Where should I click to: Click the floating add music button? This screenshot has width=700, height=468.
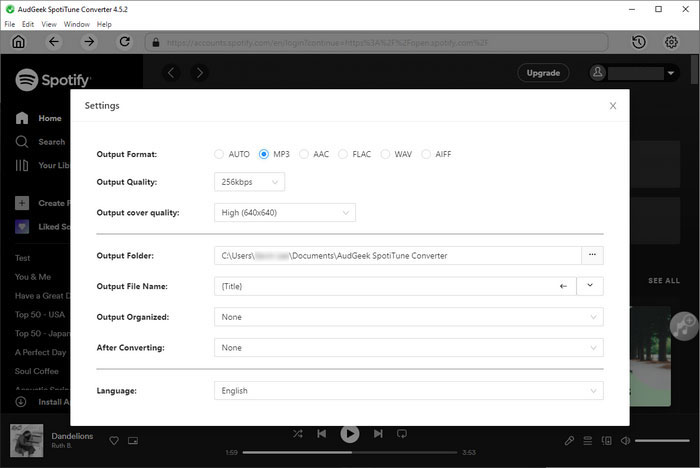pyautogui.click(x=684, y=326)
